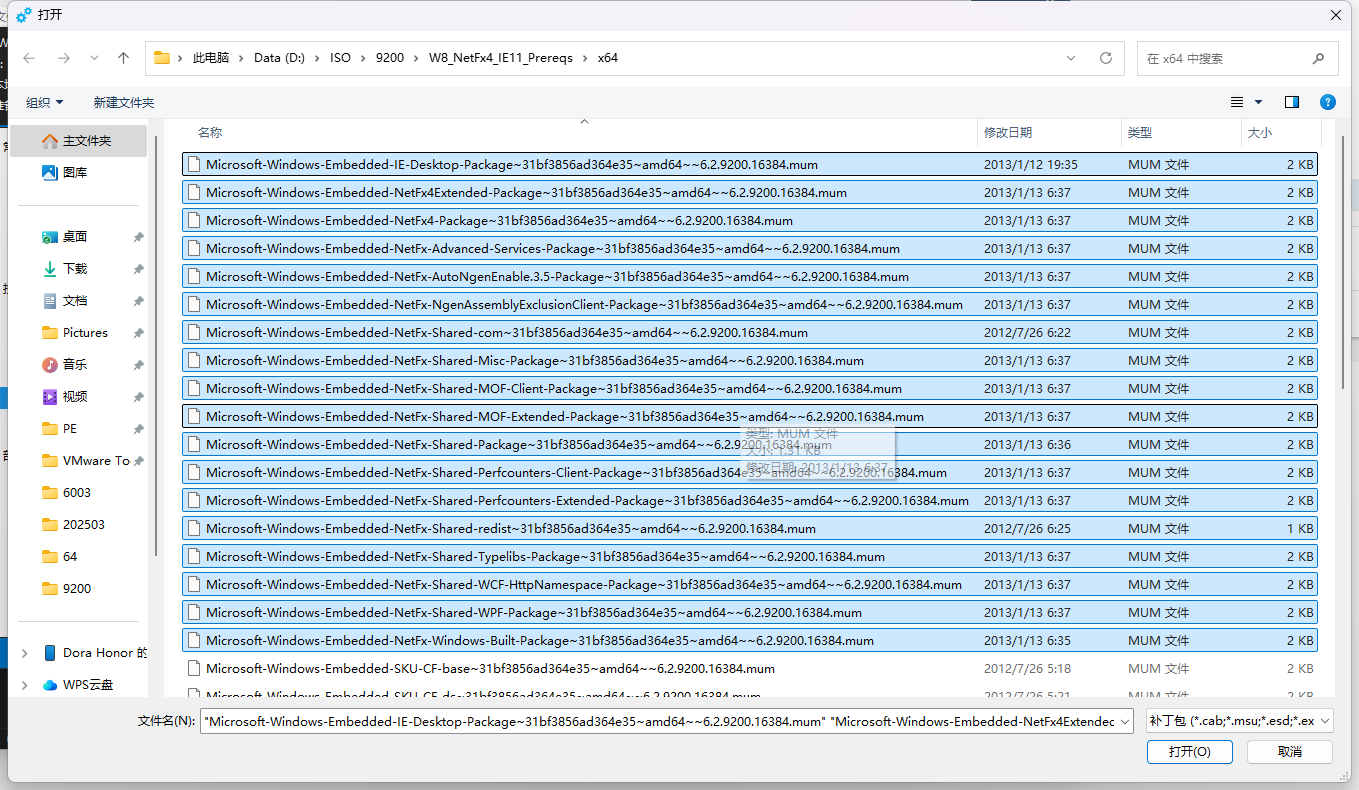Select the NetFx4-Package mum file
Image resolution: width=1359 pixels, height=790 pixels.
click(x=750, y=220)
